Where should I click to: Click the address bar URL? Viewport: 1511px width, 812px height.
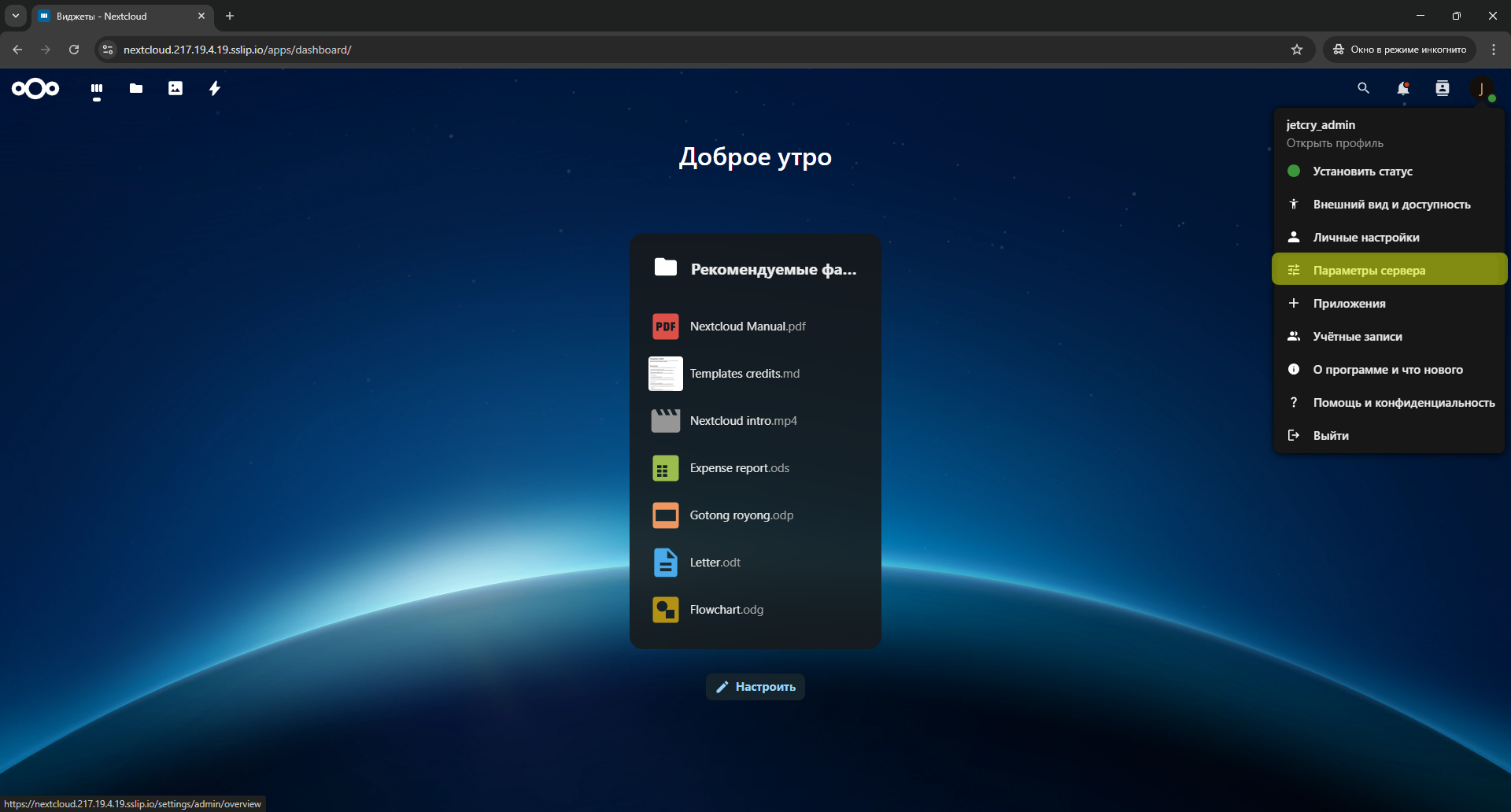click(x=238, y=50)
